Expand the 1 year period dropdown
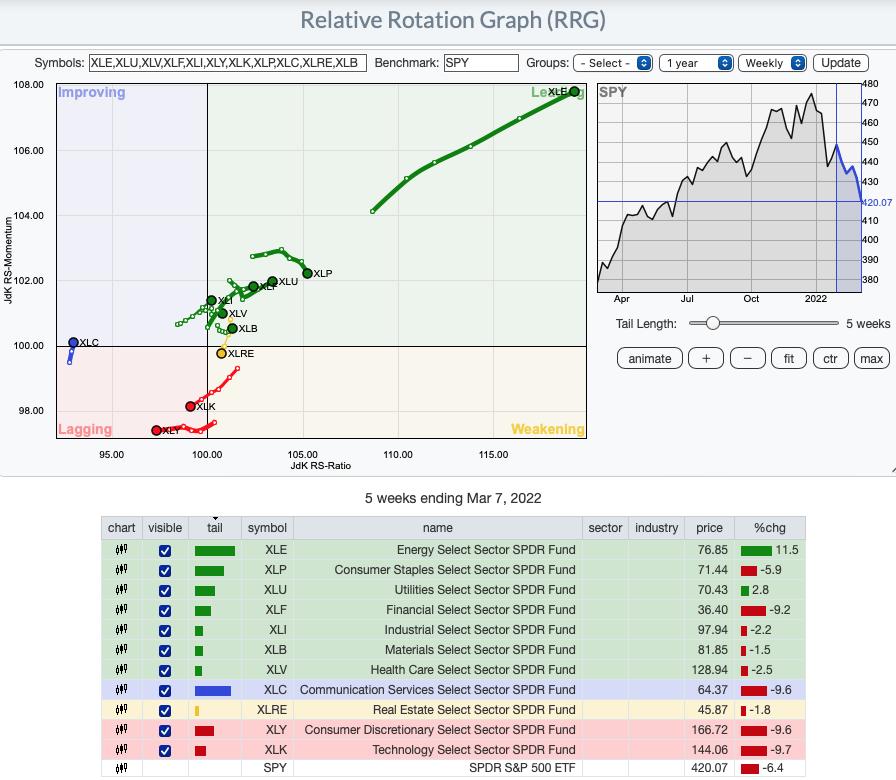This screenshot has height=780, width=896. pos(696,62)
